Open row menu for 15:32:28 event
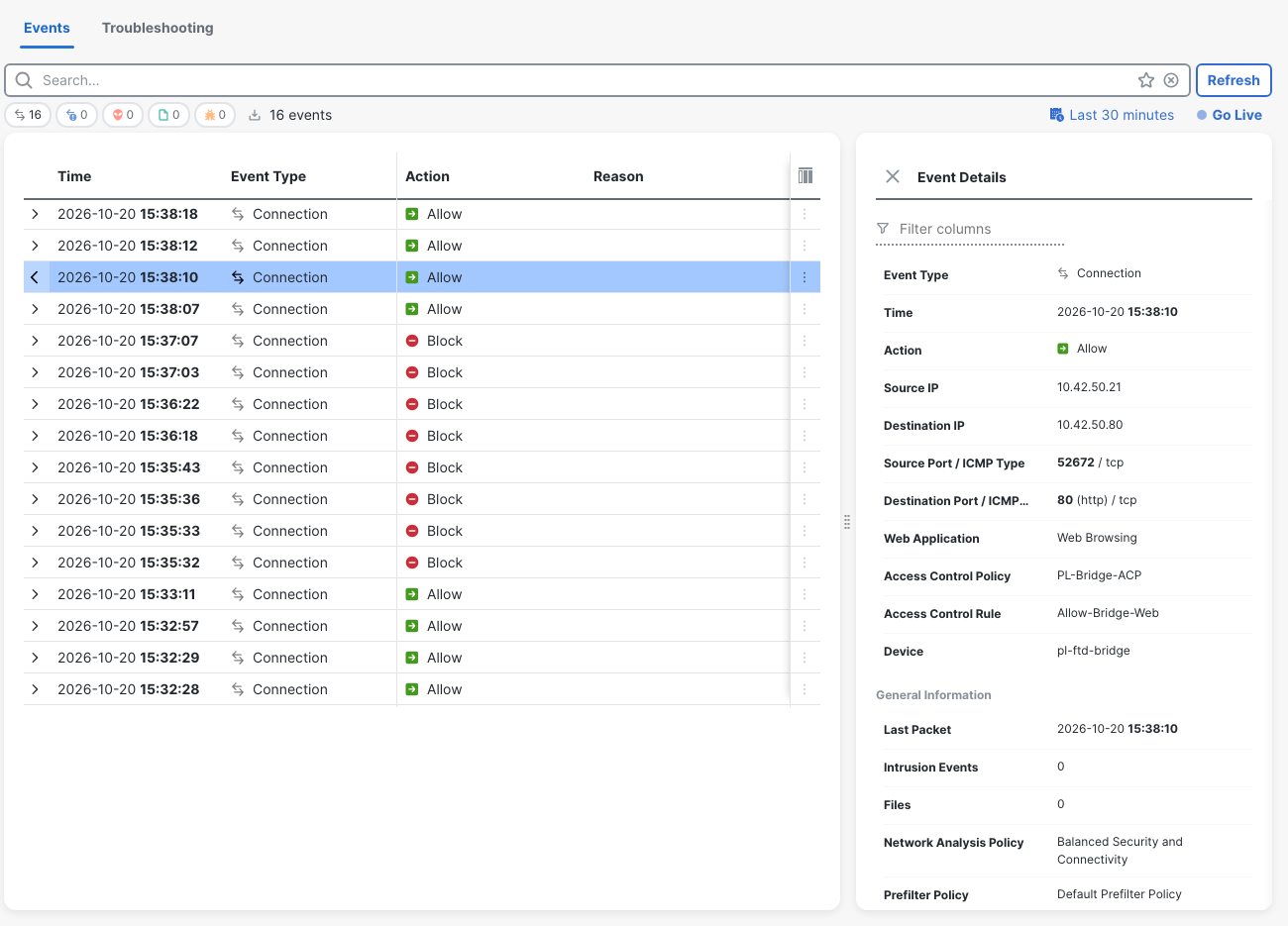The image size is (1288, 926). [x=805, y=689]
